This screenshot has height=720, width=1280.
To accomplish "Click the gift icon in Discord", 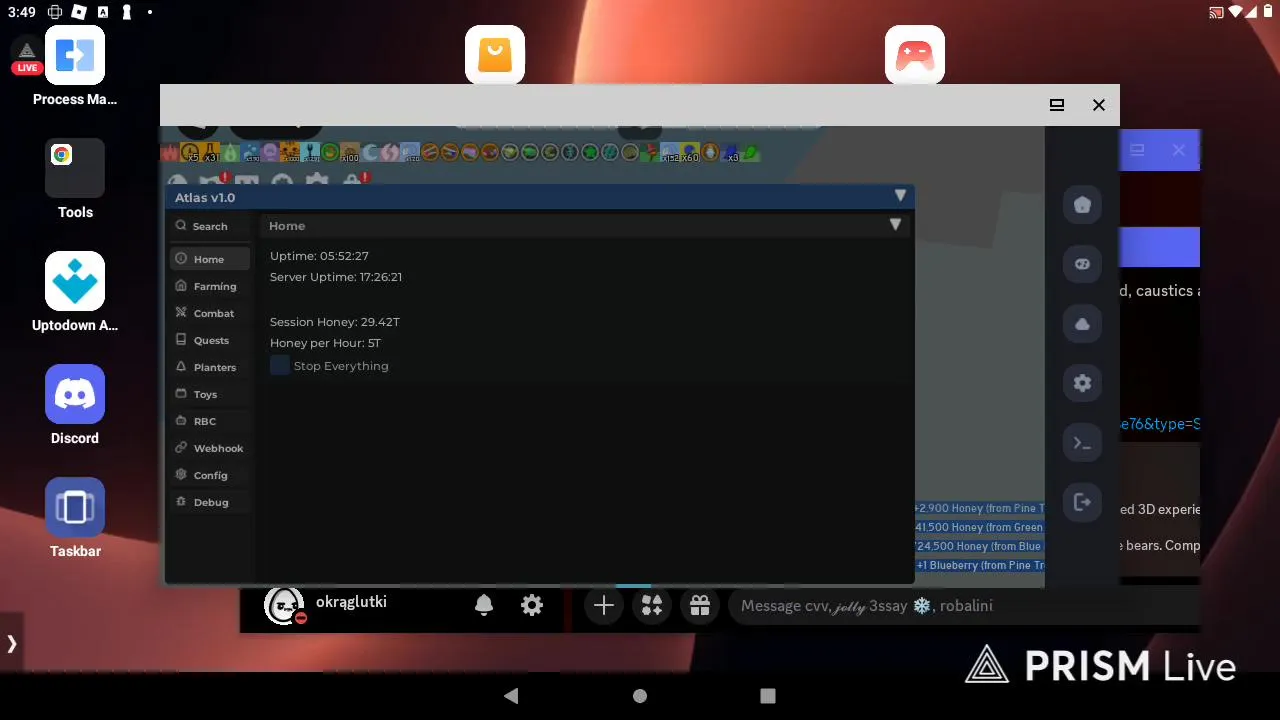I will pos(700,605).
